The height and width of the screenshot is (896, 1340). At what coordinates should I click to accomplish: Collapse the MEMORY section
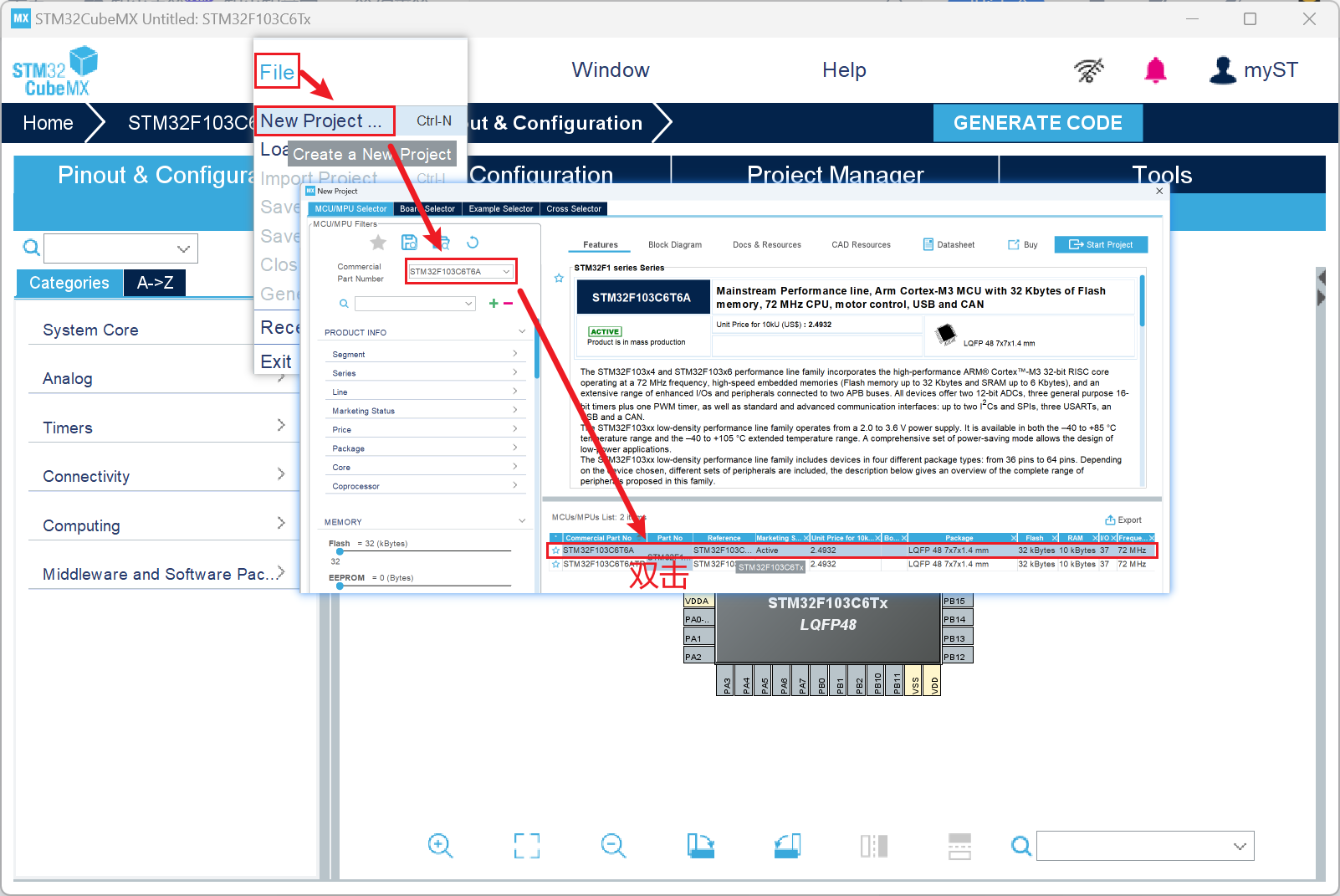click(x=522, y=521)
